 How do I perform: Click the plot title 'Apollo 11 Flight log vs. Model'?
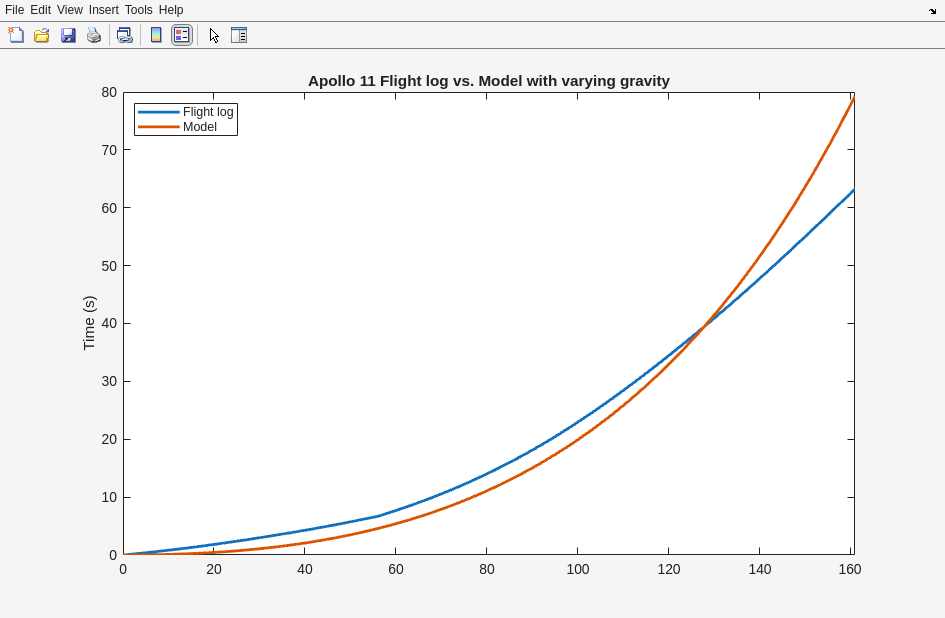[x=488, y=81]
